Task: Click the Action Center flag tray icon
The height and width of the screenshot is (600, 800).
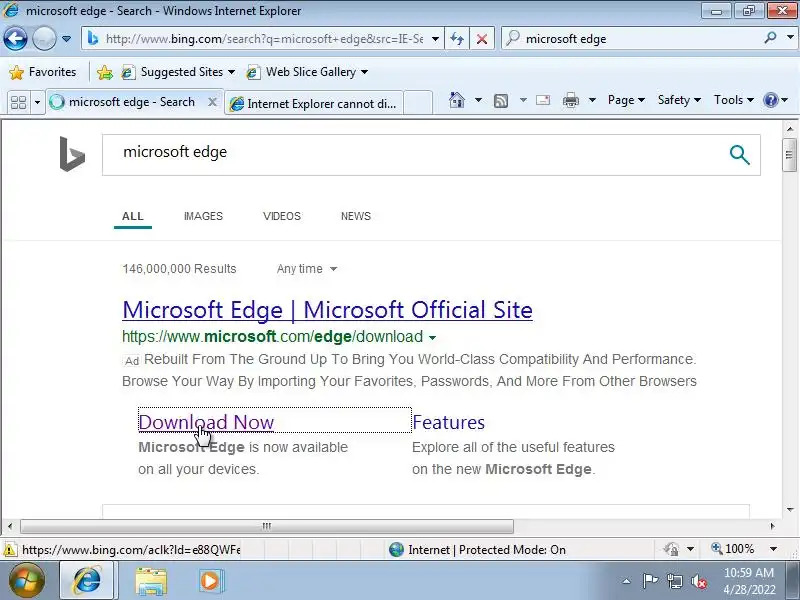Action: click(x=650, y=581)
